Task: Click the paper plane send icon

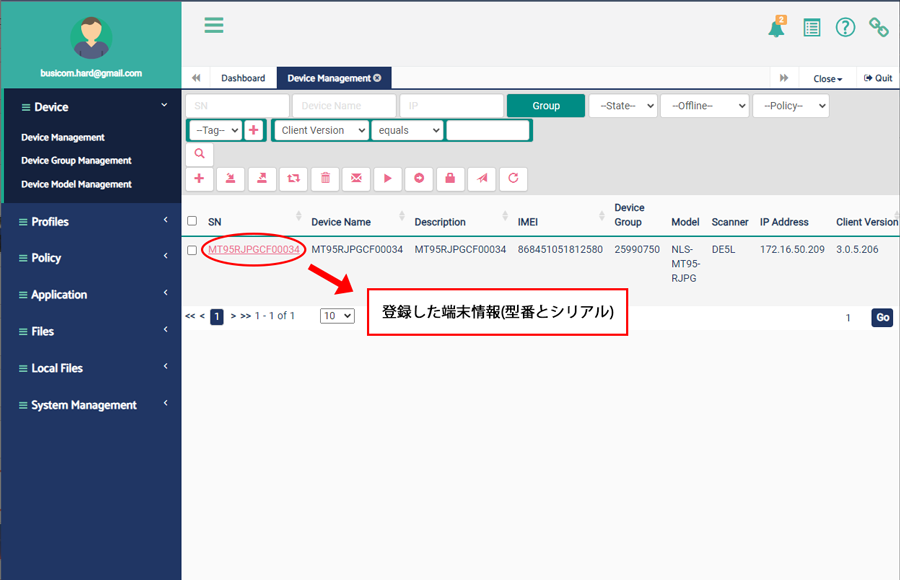Action: click(482, 178)
